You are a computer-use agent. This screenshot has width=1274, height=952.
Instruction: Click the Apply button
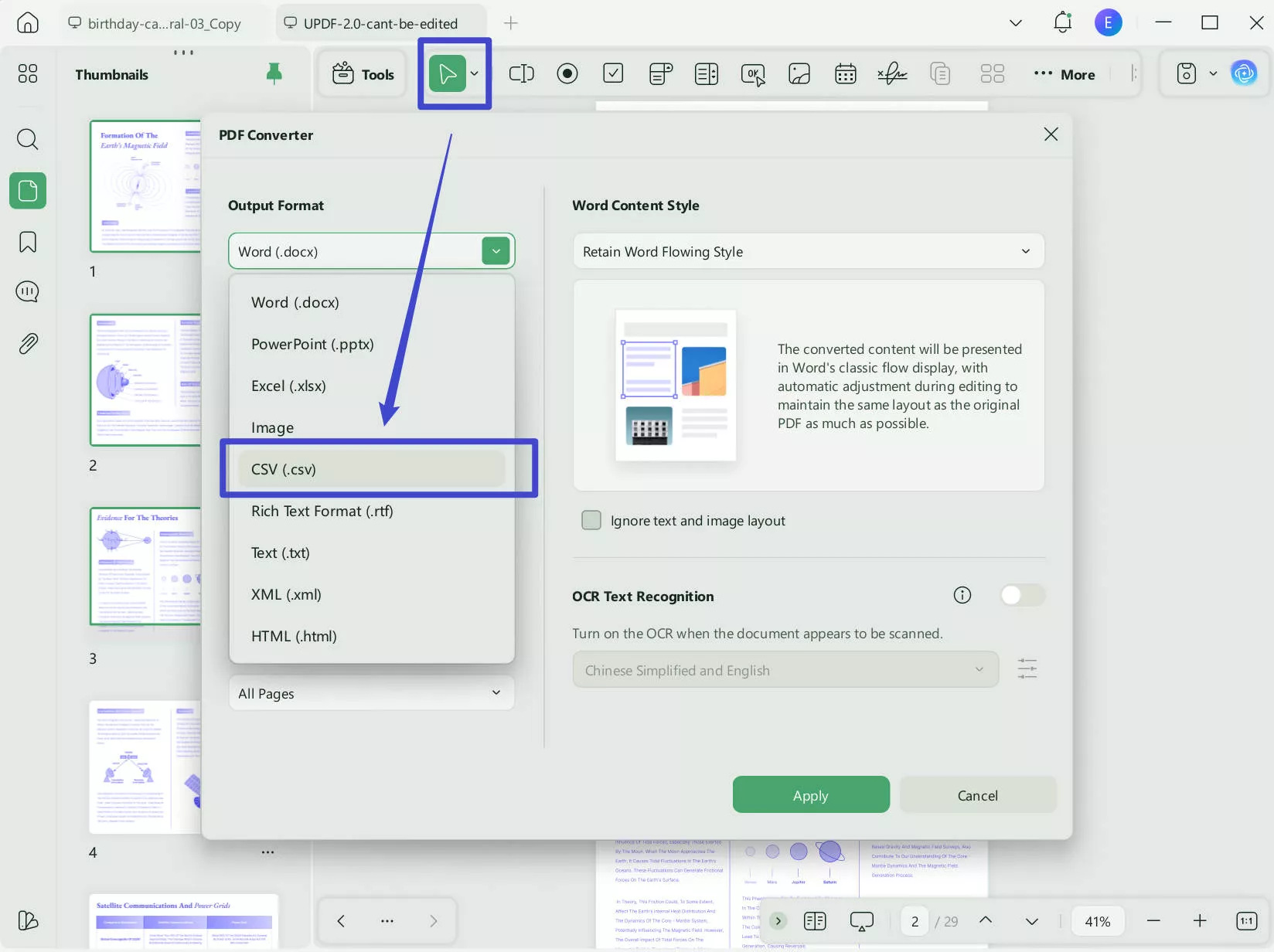(x=810, y=794)
